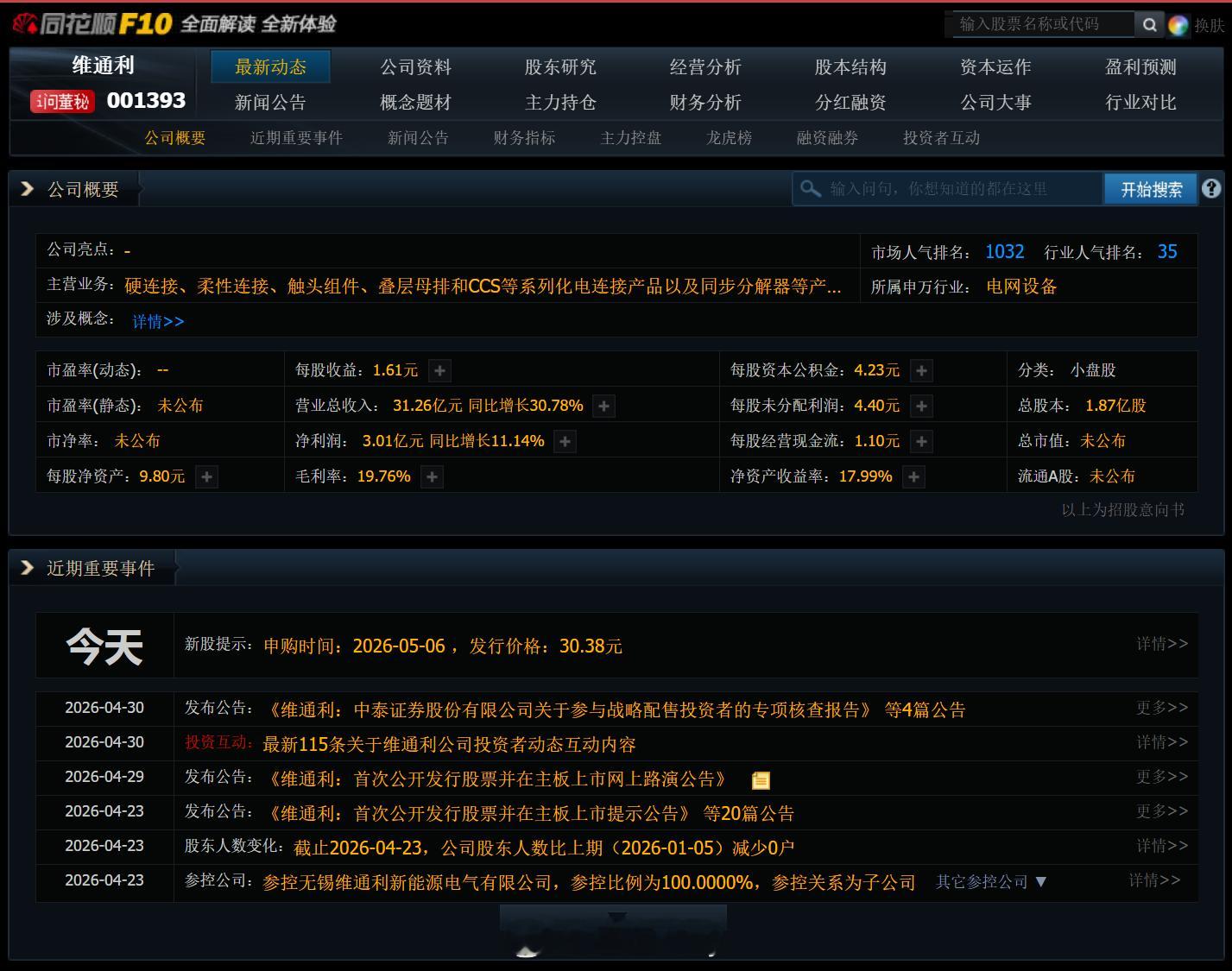
Task: Open the 主力控盘 sub-tab
Action: (630, 138)
